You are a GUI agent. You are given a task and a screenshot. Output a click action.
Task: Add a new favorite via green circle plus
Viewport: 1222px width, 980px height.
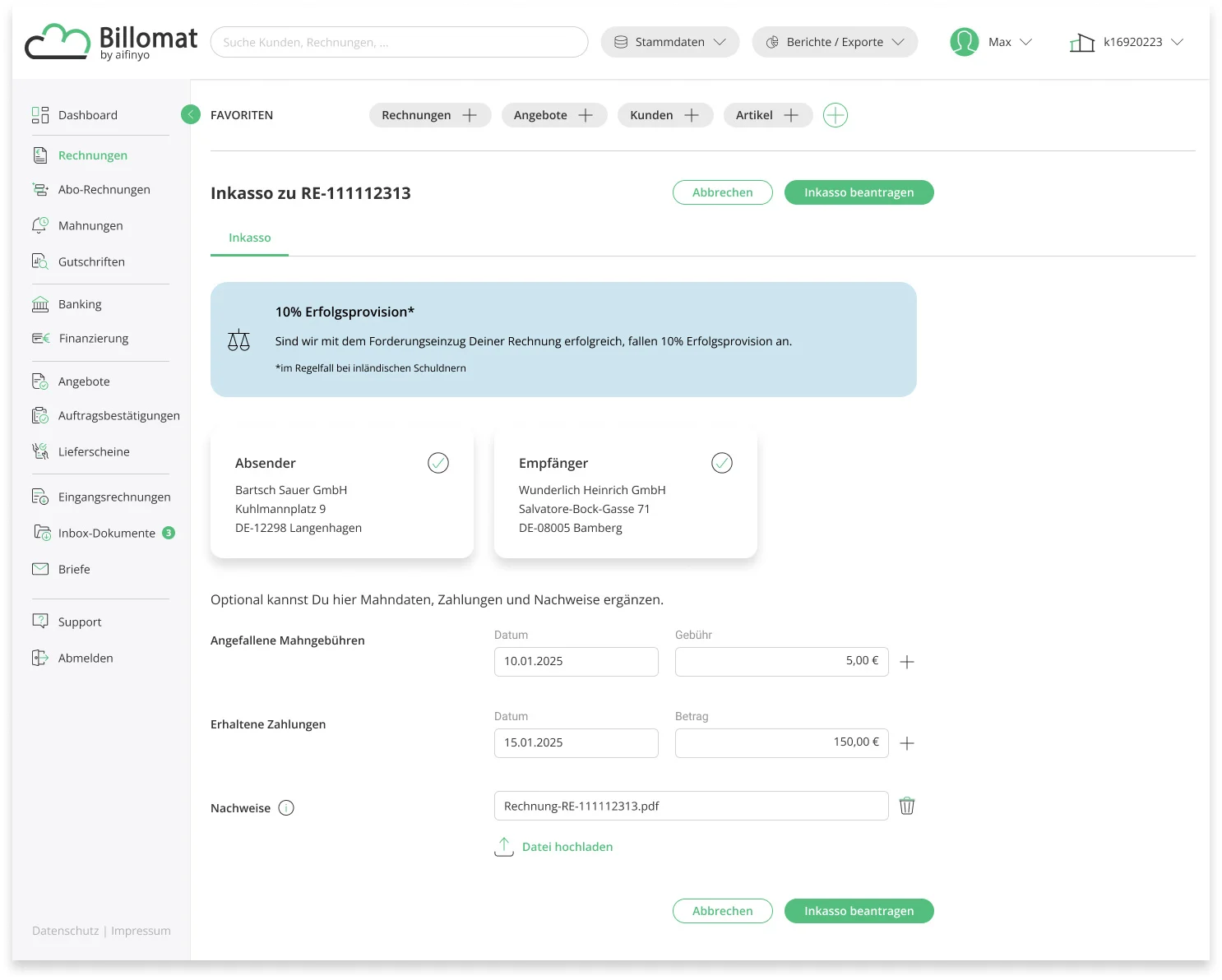click(x=835, y=115)
